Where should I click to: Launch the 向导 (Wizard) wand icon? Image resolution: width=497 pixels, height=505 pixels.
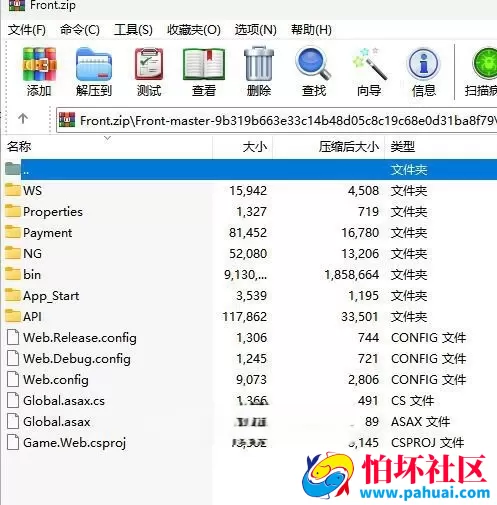click(x=369, y=64)
